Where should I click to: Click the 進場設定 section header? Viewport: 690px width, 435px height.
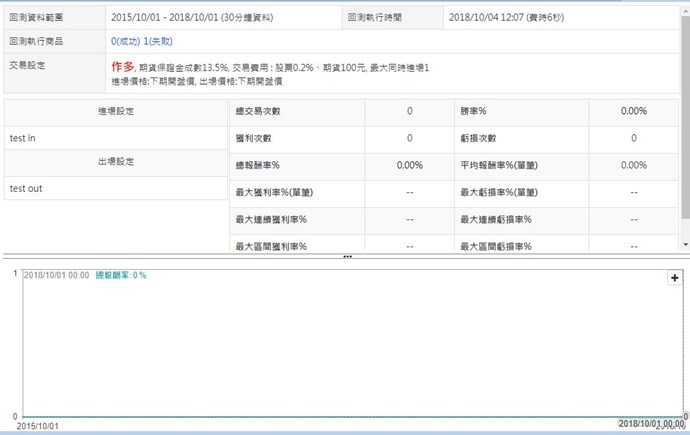coord(116,112)
